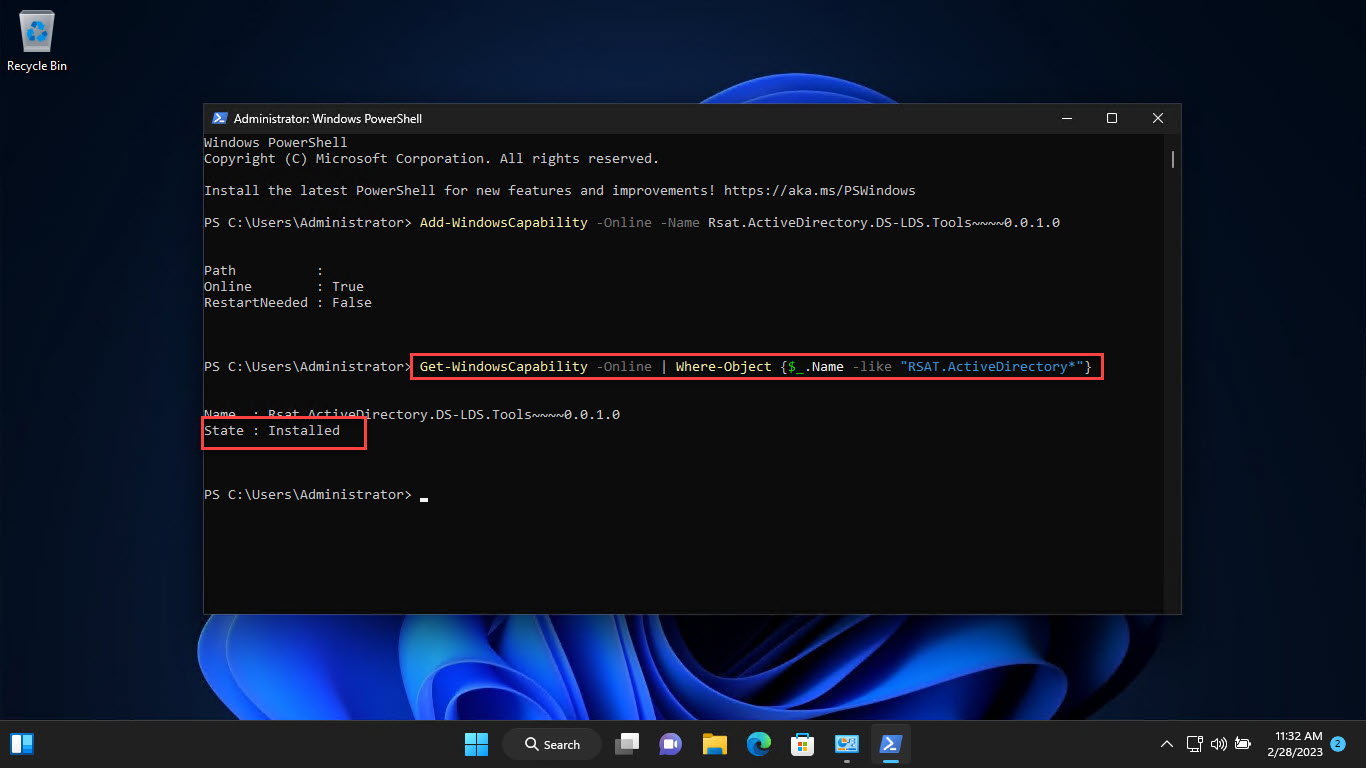The image size is (1366, 768).
Task: Open Microsoft Edge from the taskbar
Action: (758, 744)
